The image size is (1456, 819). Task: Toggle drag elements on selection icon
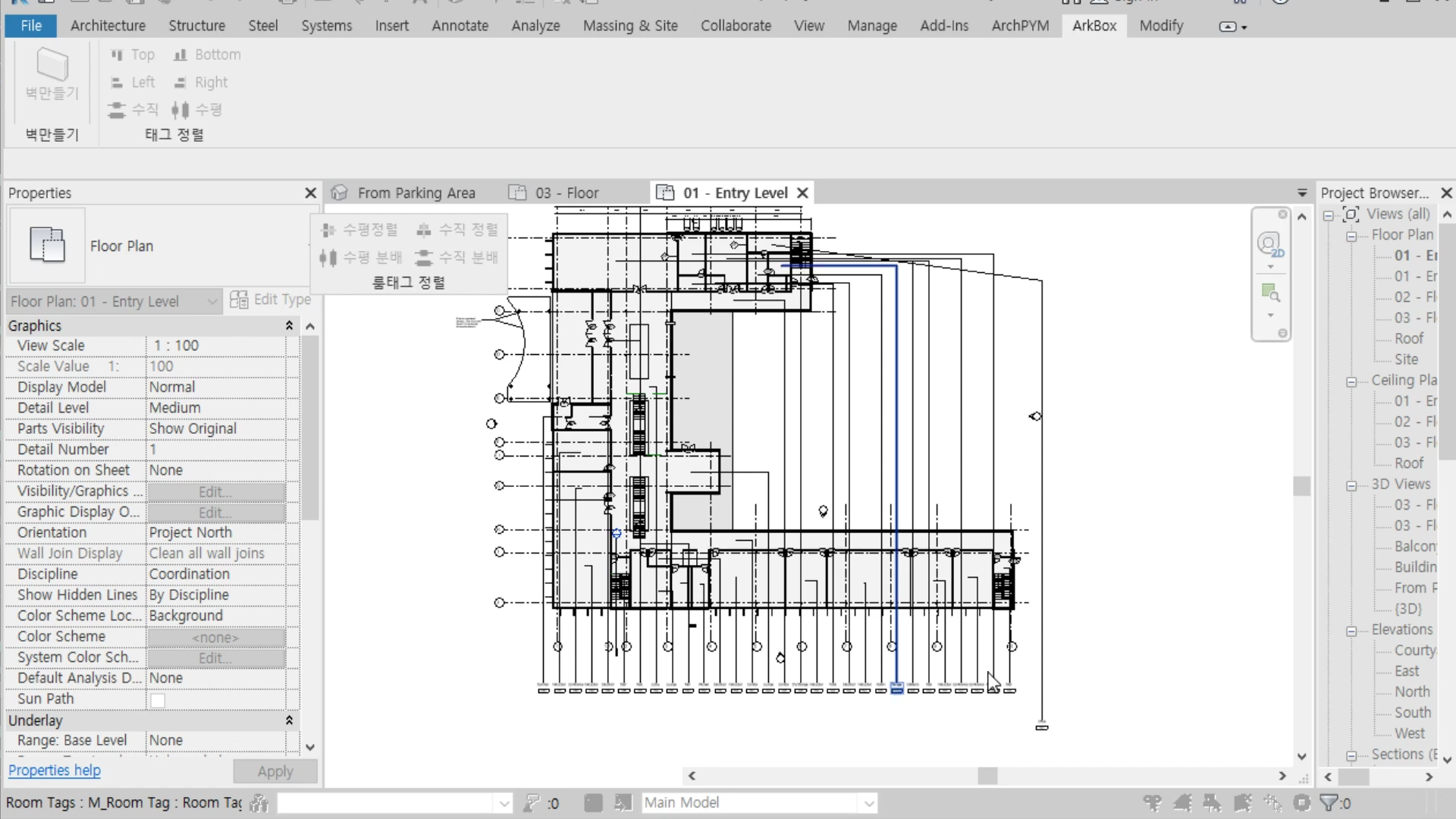point(1272,802)
